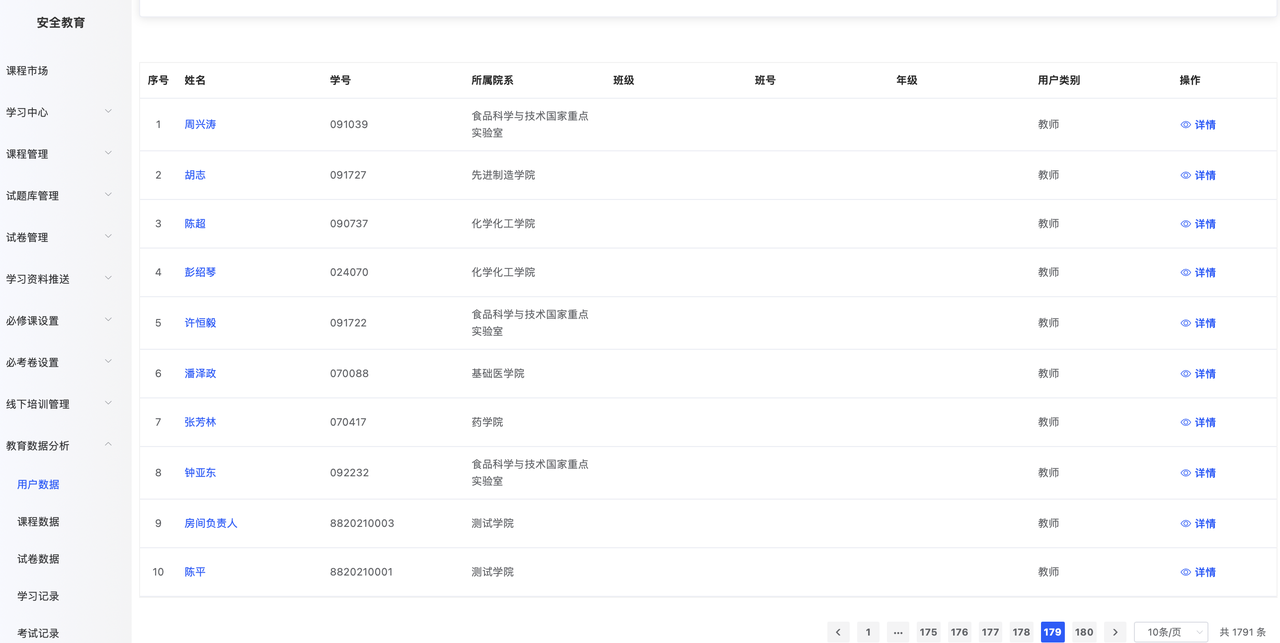Click the eye icon in 潘泽政's row
Image resolution: width=1280 pixels, height=643 pixels.
coord(1185,374)
